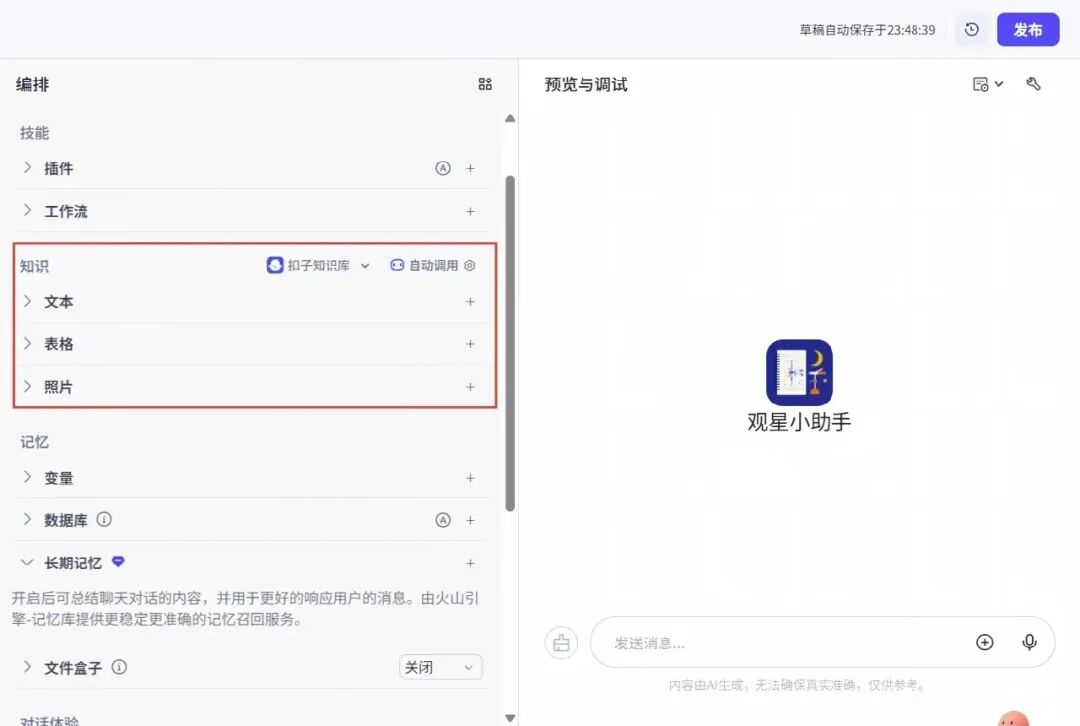Expand the 表格 knowledge section
Viewport: 1080px width, 726px height.
(28, 343)
